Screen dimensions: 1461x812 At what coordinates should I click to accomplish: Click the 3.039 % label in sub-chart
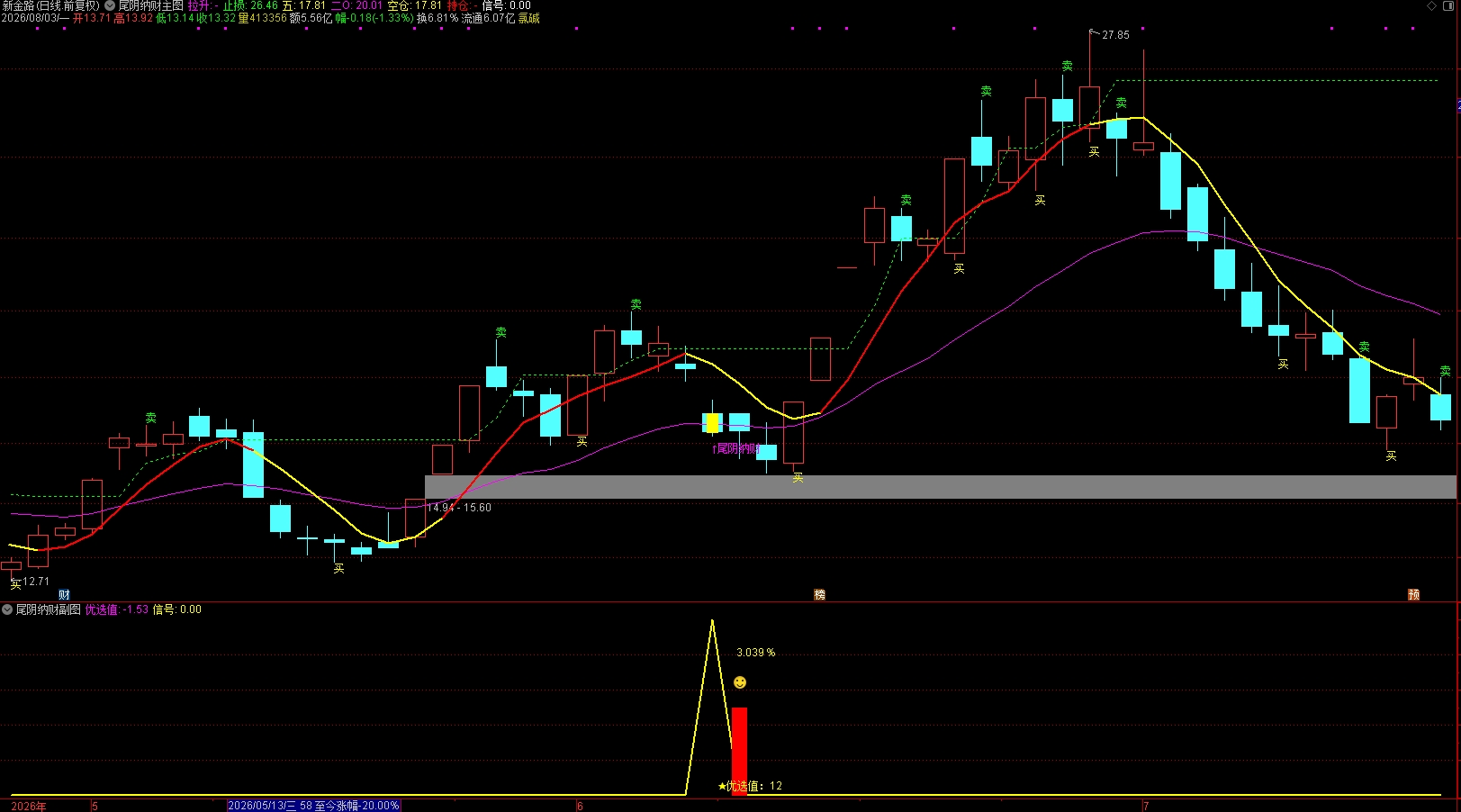[756, 653]
